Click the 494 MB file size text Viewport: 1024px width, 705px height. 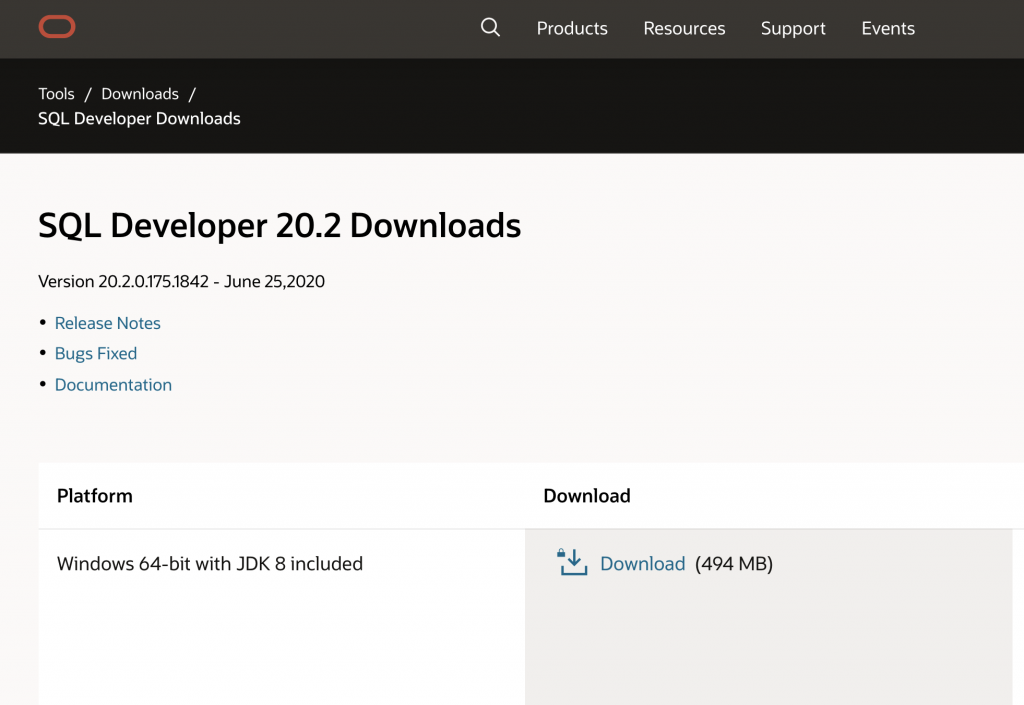(x=733, y=564)
